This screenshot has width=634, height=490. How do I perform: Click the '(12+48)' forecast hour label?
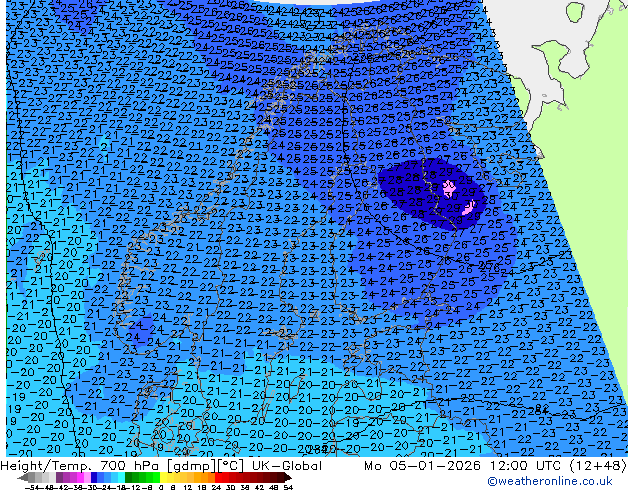598,466
